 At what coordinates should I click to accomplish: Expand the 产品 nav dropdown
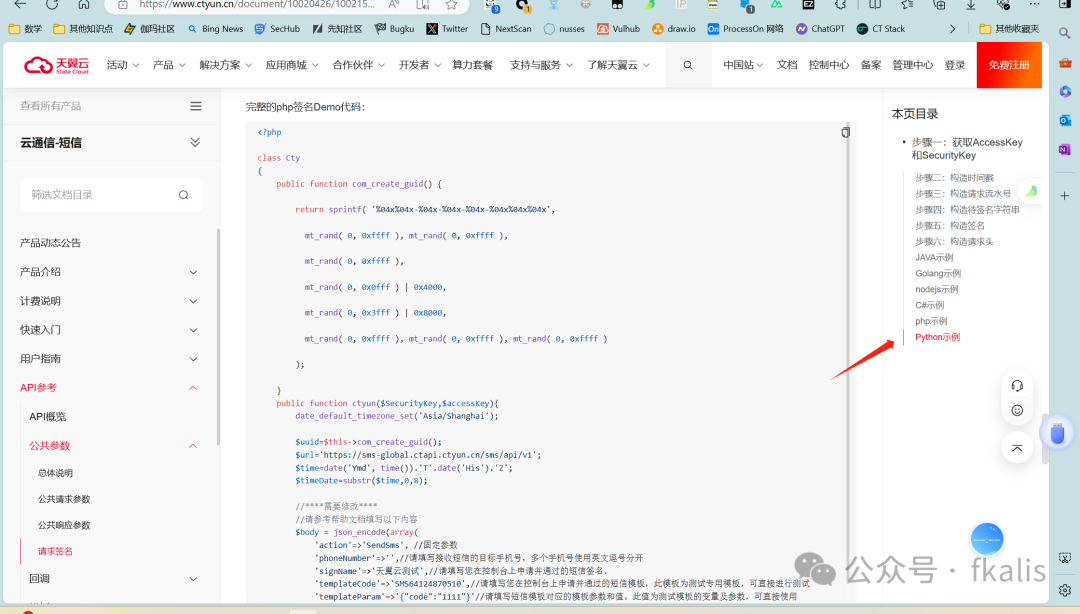169,65
